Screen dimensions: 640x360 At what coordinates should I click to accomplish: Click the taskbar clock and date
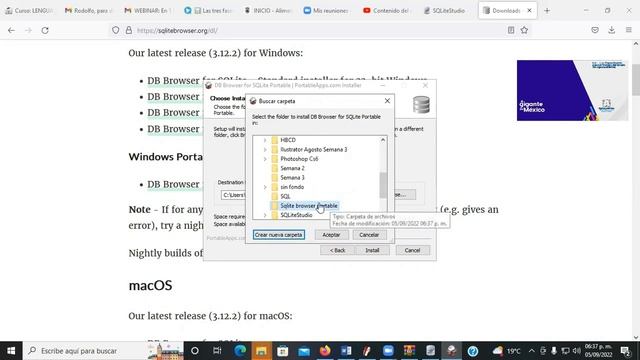(x=598, y=351)
